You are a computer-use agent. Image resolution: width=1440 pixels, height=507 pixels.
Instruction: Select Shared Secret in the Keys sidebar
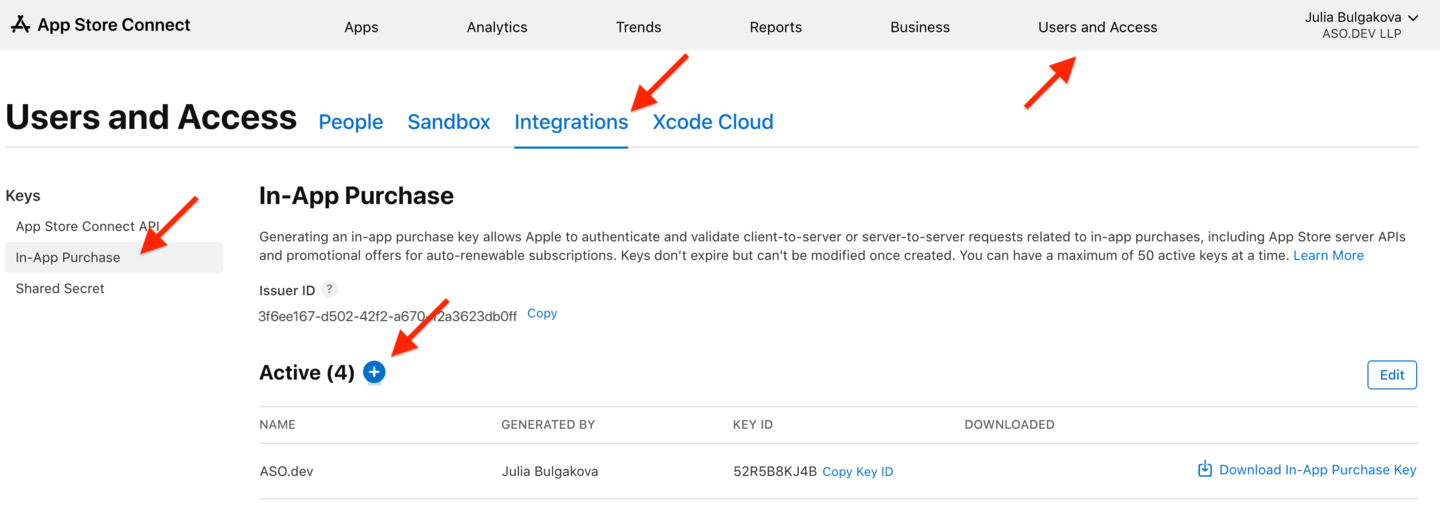(x=60, y=288)
